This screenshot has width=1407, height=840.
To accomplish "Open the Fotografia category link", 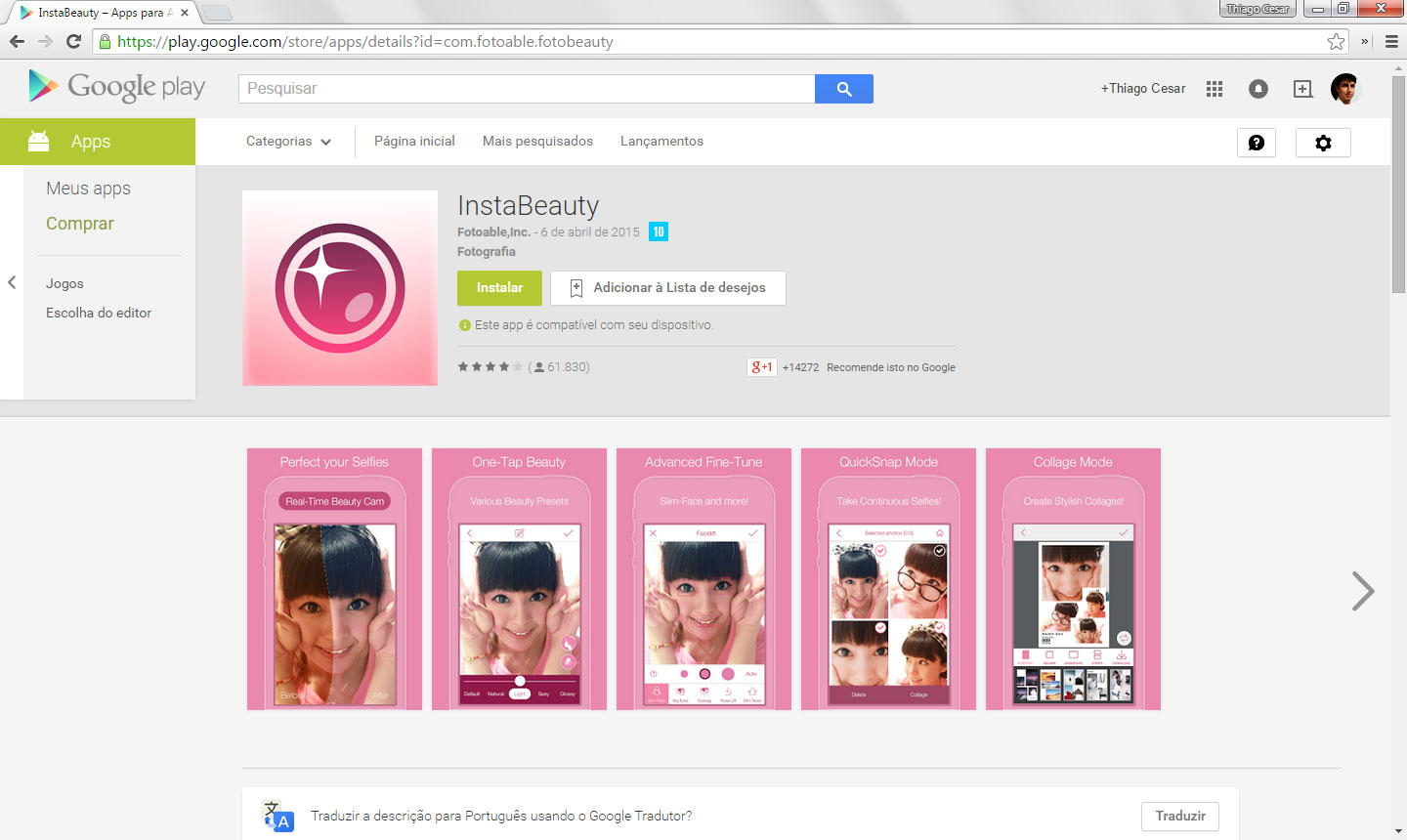I will point(487,252).
